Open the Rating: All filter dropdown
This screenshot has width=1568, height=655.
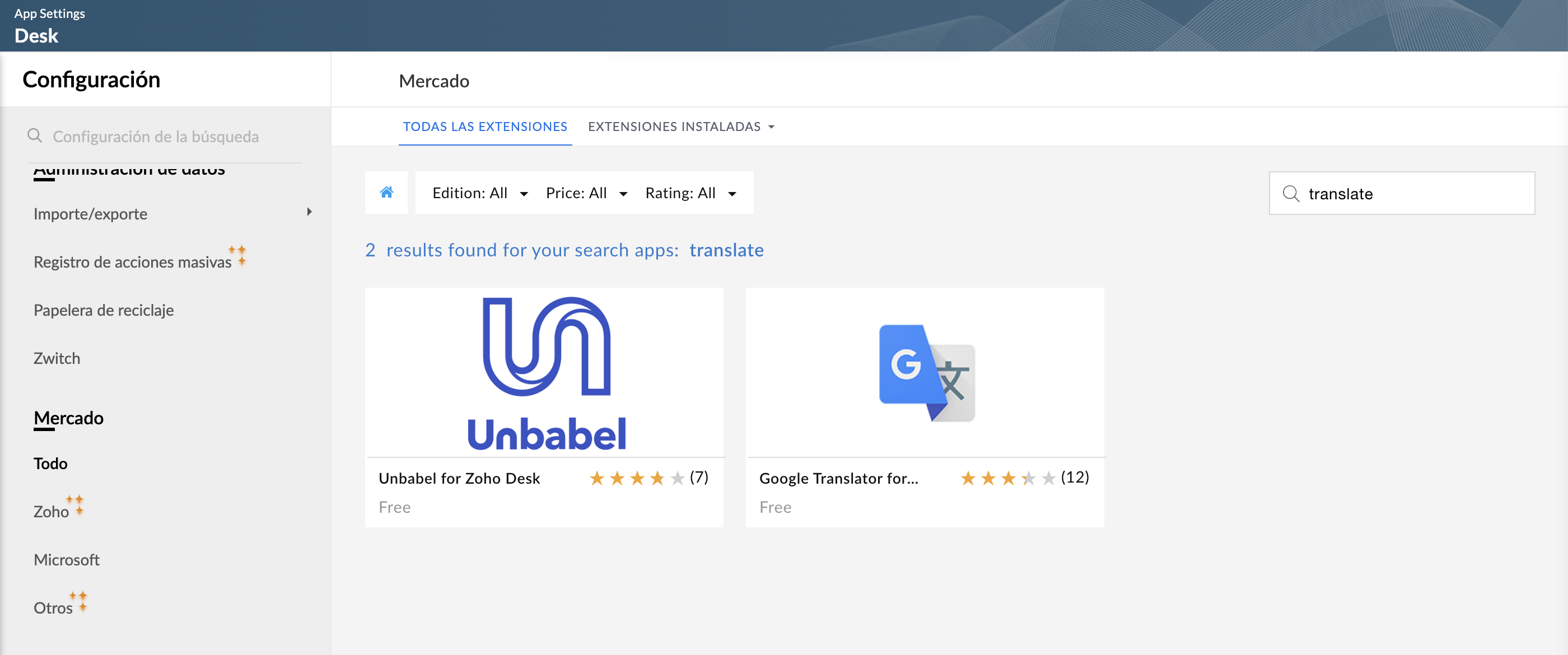[690, 194]
